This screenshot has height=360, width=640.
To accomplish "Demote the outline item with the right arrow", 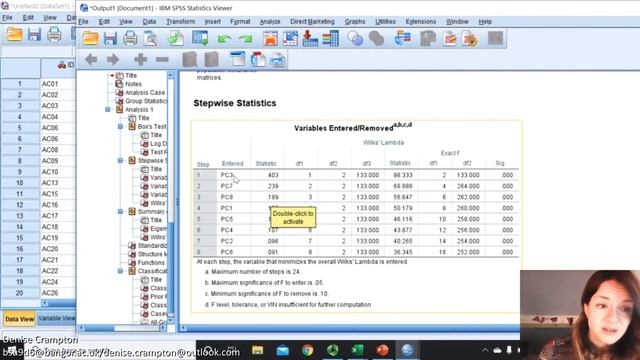I will 113,60.
